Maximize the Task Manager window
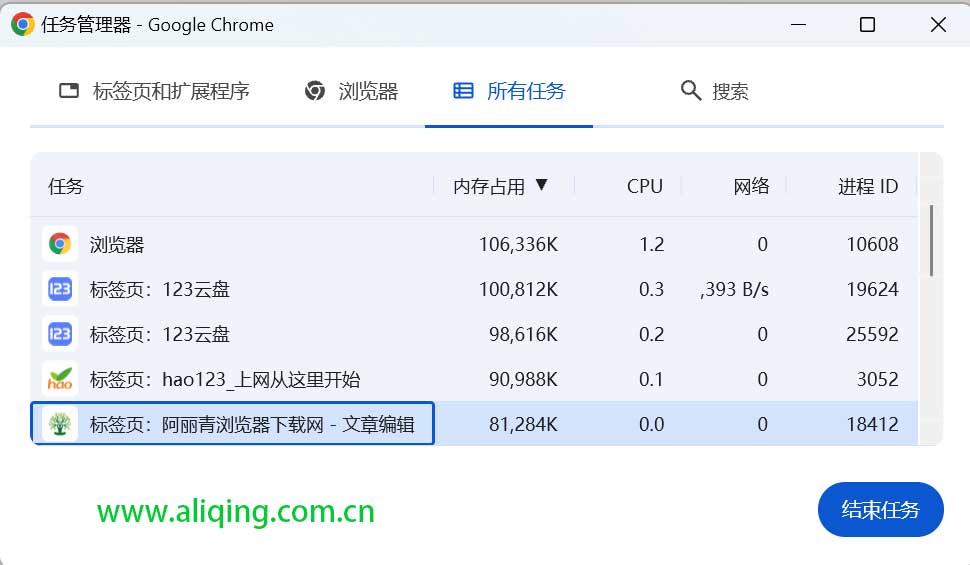The image size is (970, 565). [x=867, y=25]
